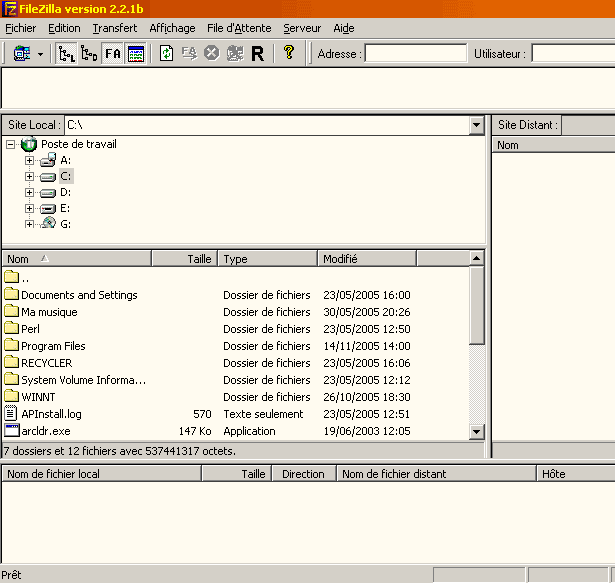Screen dimensions: 615x583
Task: Toggle the message log display icon
Action: tap(136, 54)
